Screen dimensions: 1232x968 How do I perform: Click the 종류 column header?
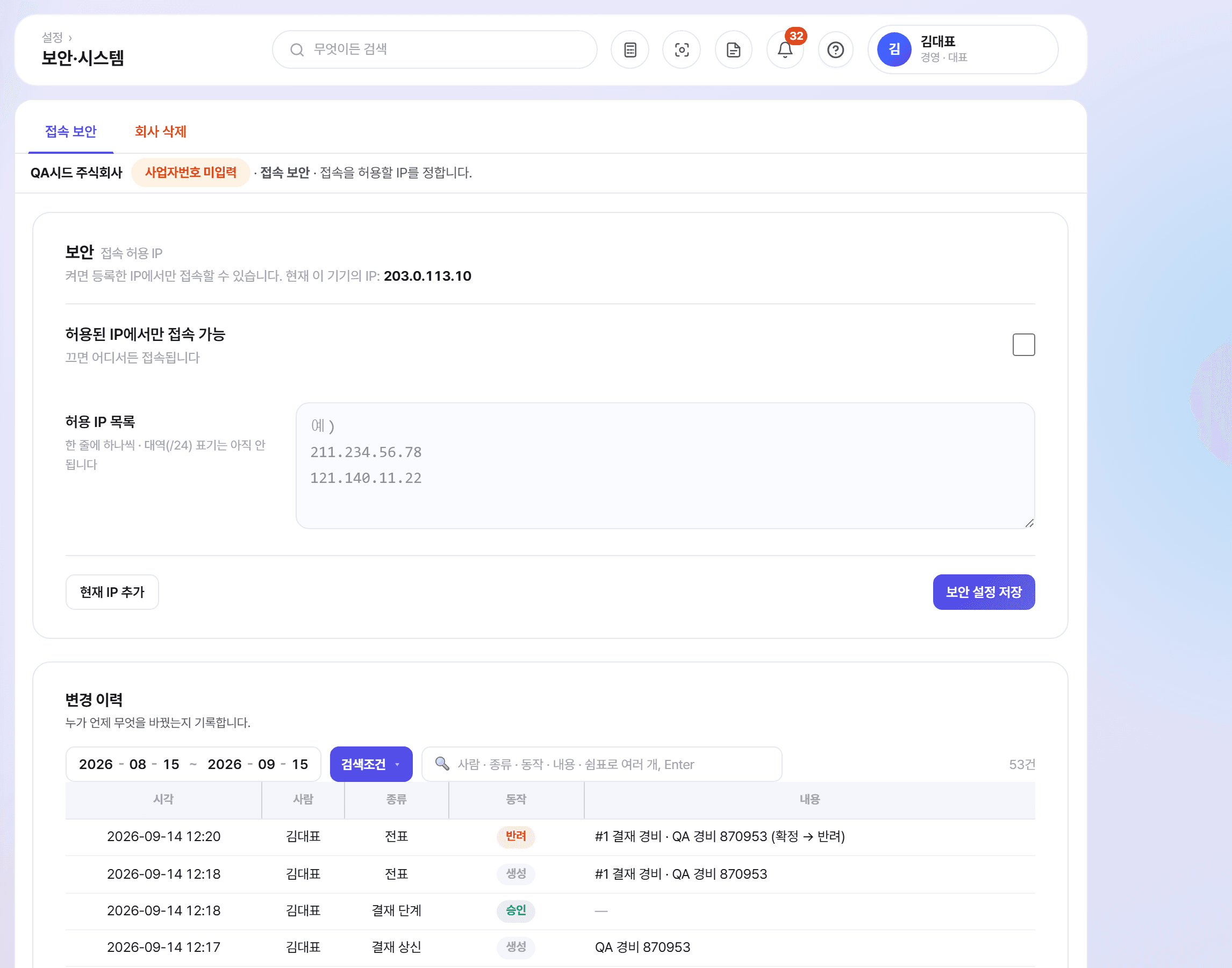click(396, 799)
